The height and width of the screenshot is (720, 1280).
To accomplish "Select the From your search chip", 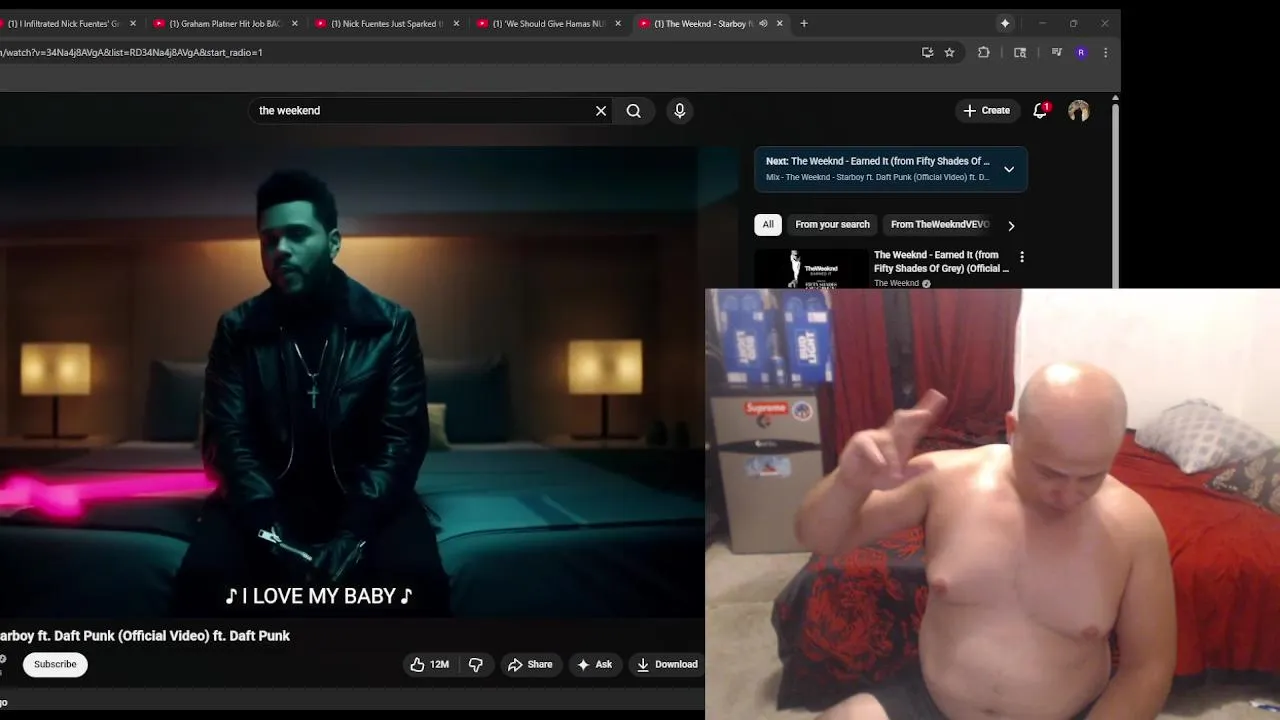I will pyautogui.click(x=832, y=225).
